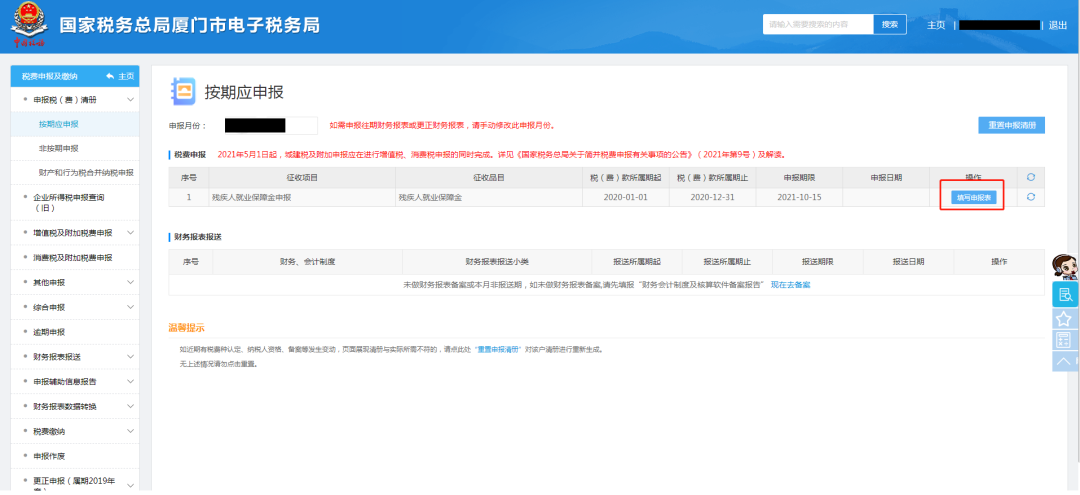1080x495 pixels.
Task: Open the document search floating icon
Action: pyautogui.click(x=1064, y=294)
